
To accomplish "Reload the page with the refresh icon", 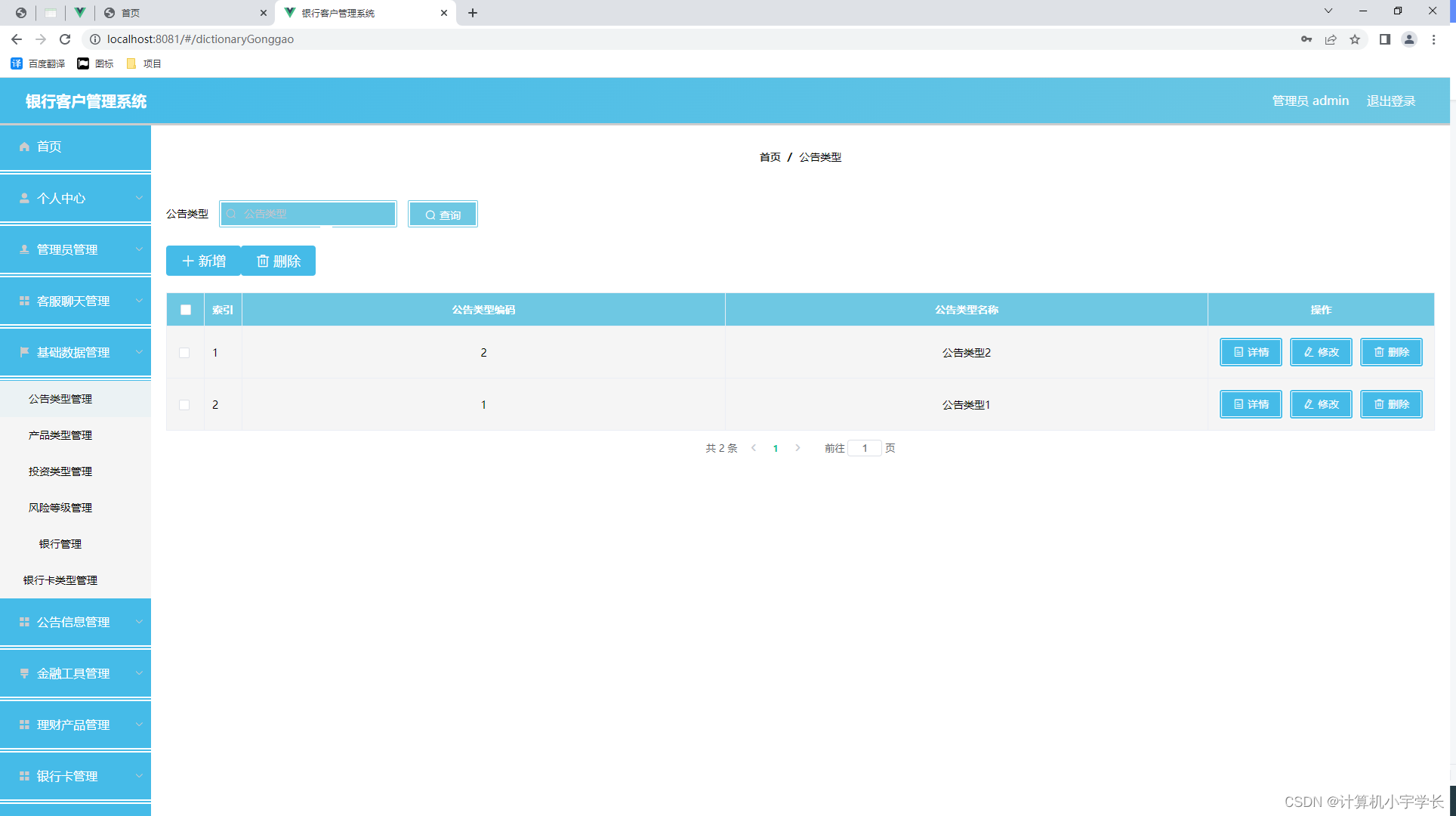I will point(65,39).
